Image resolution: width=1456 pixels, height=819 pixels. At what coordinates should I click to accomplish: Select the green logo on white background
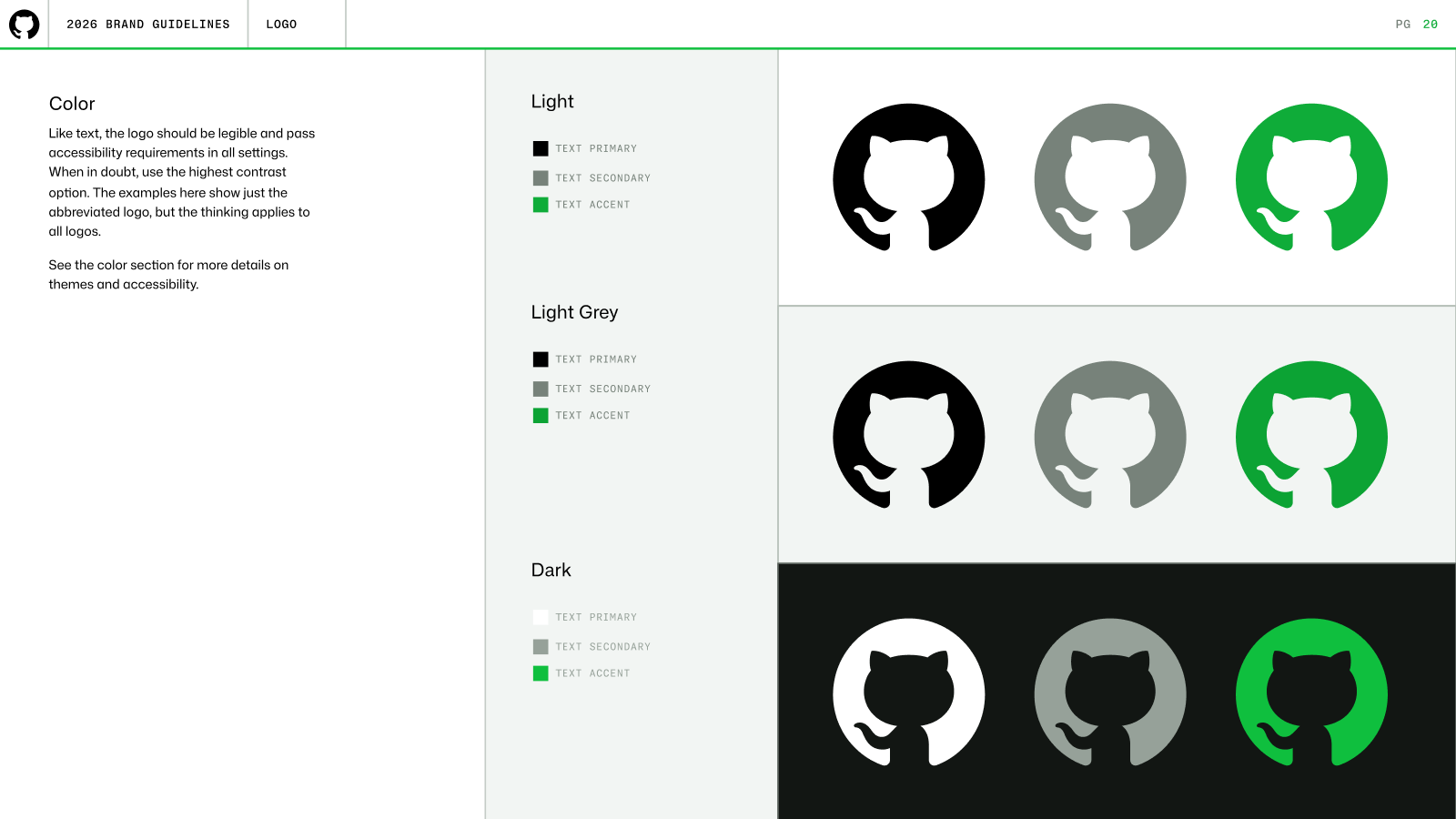(x=1311, y=178)
